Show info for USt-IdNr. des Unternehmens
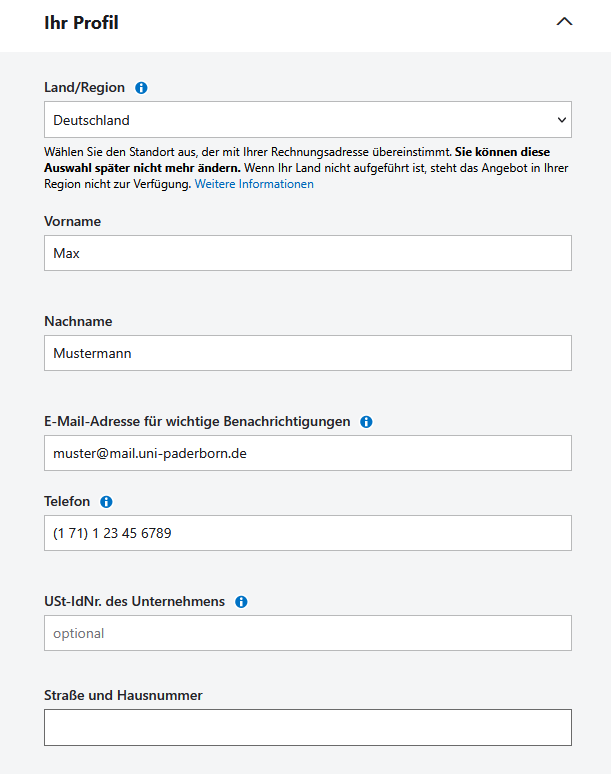The height and width of the screenshot is (774, 611). click(241, 602)
